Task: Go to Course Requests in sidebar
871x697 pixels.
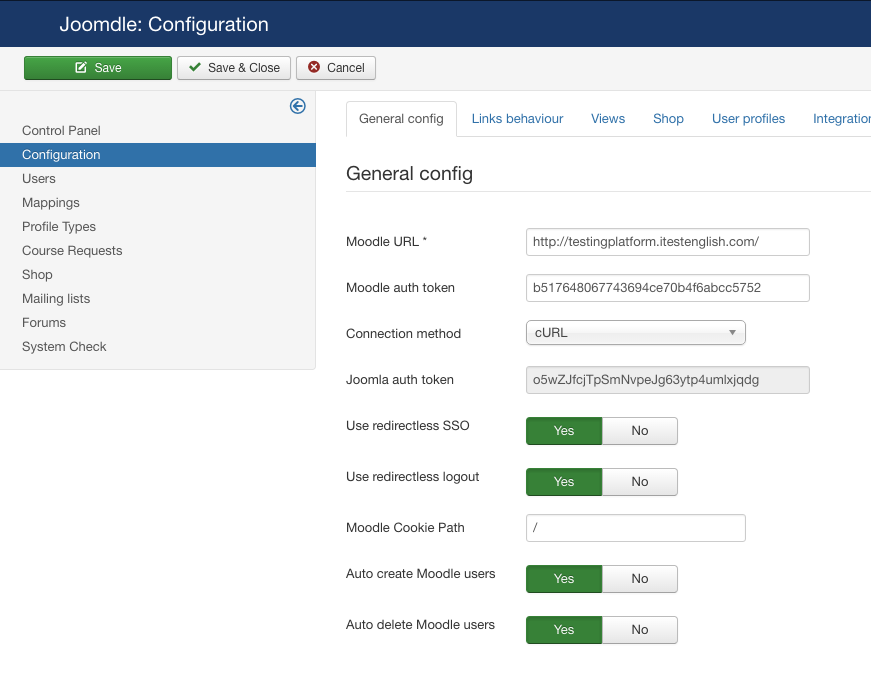Action: [x=72, y=251]
